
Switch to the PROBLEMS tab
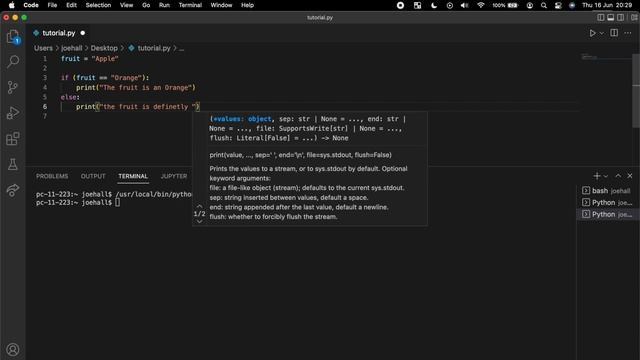pos(52,176)
